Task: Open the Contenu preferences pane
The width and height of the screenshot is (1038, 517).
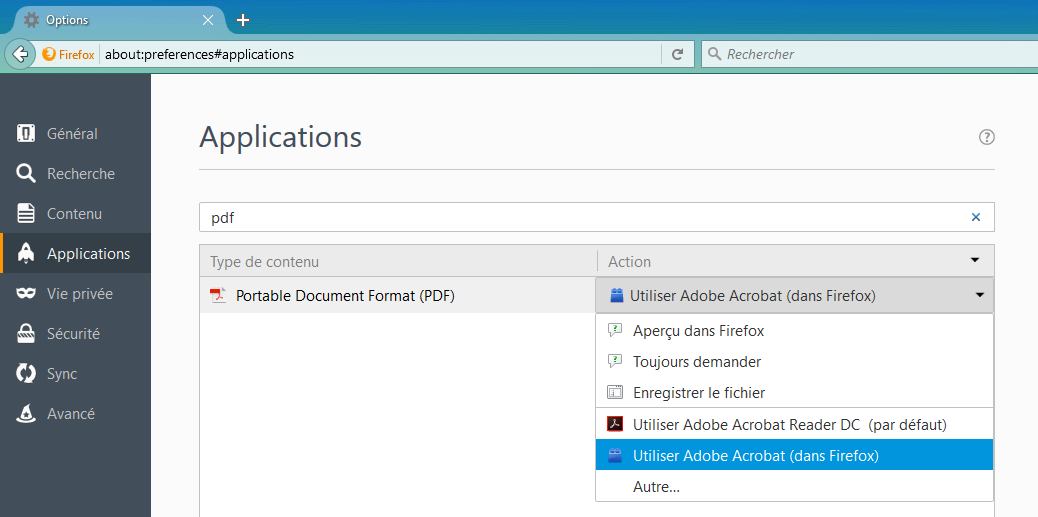Action: click(74, 214)
